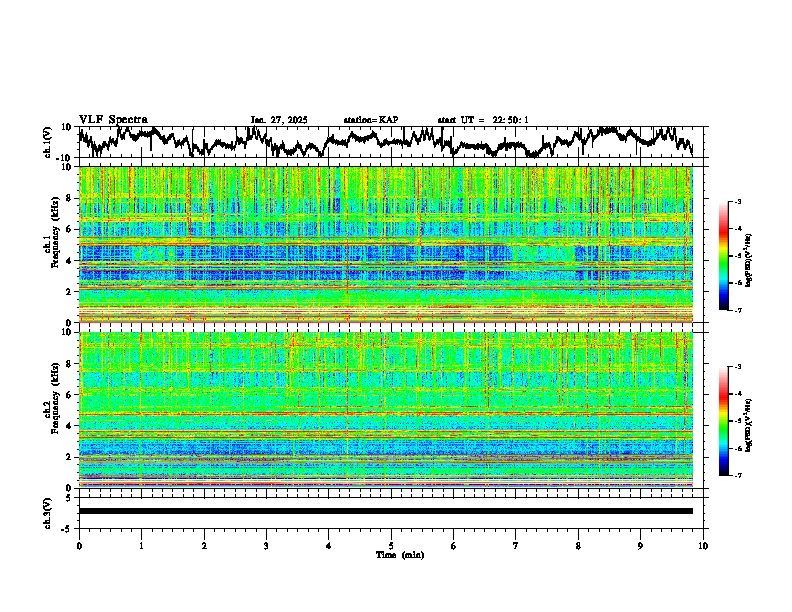This screenshot has width=792, height=612.
Task: Click the "ch.3(V)" axis label
Action: [x=48, y=513]
